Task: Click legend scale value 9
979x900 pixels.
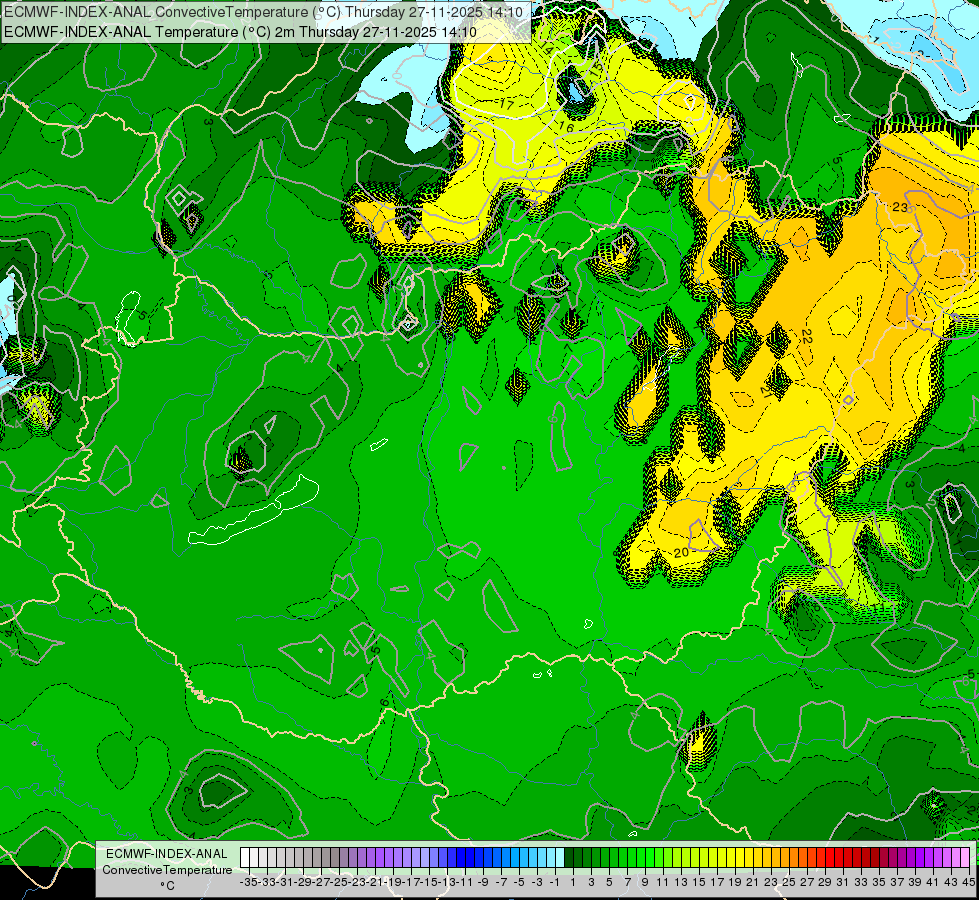Action: tap(645, 883)
